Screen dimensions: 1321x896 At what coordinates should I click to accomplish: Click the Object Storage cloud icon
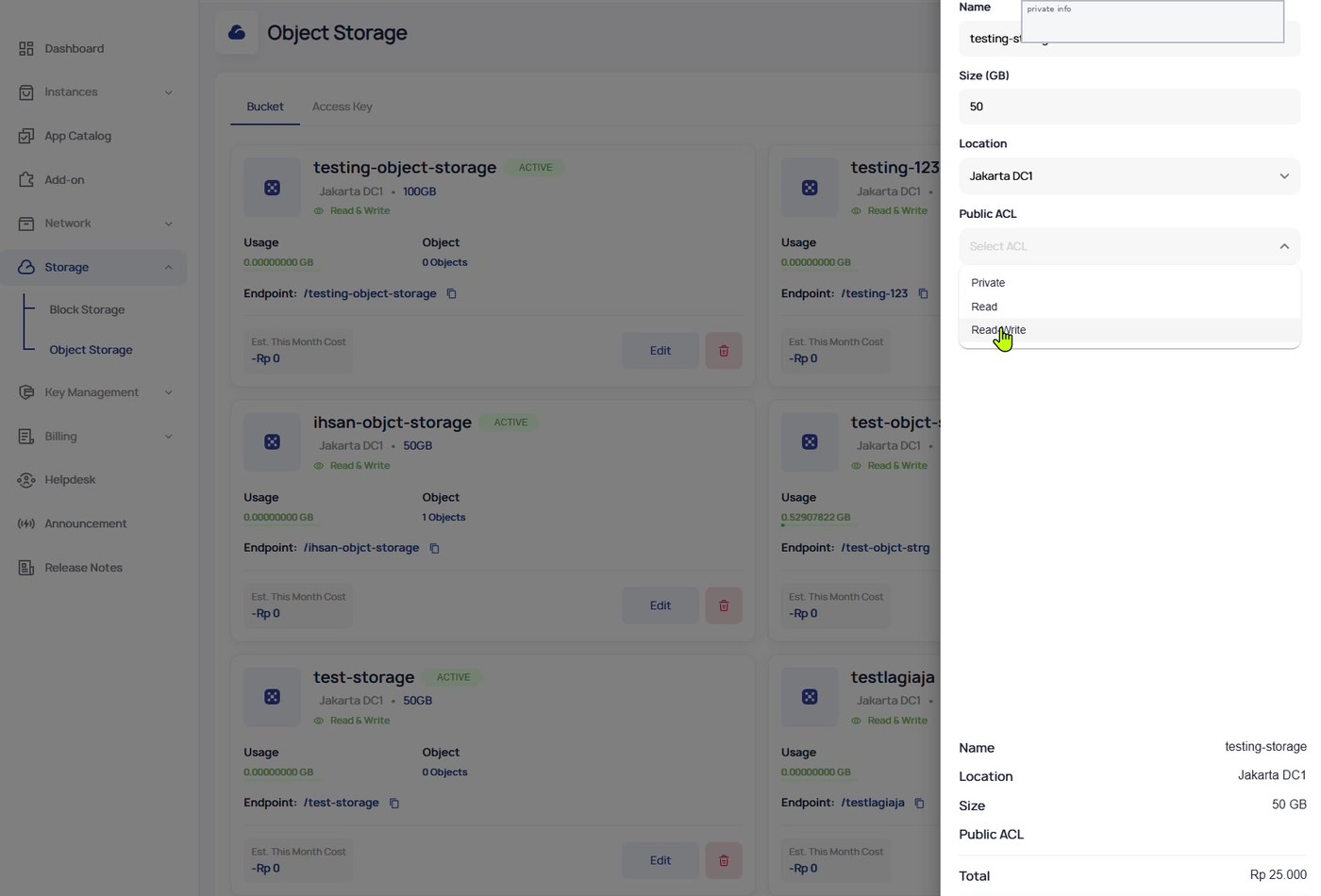point(237,33)
